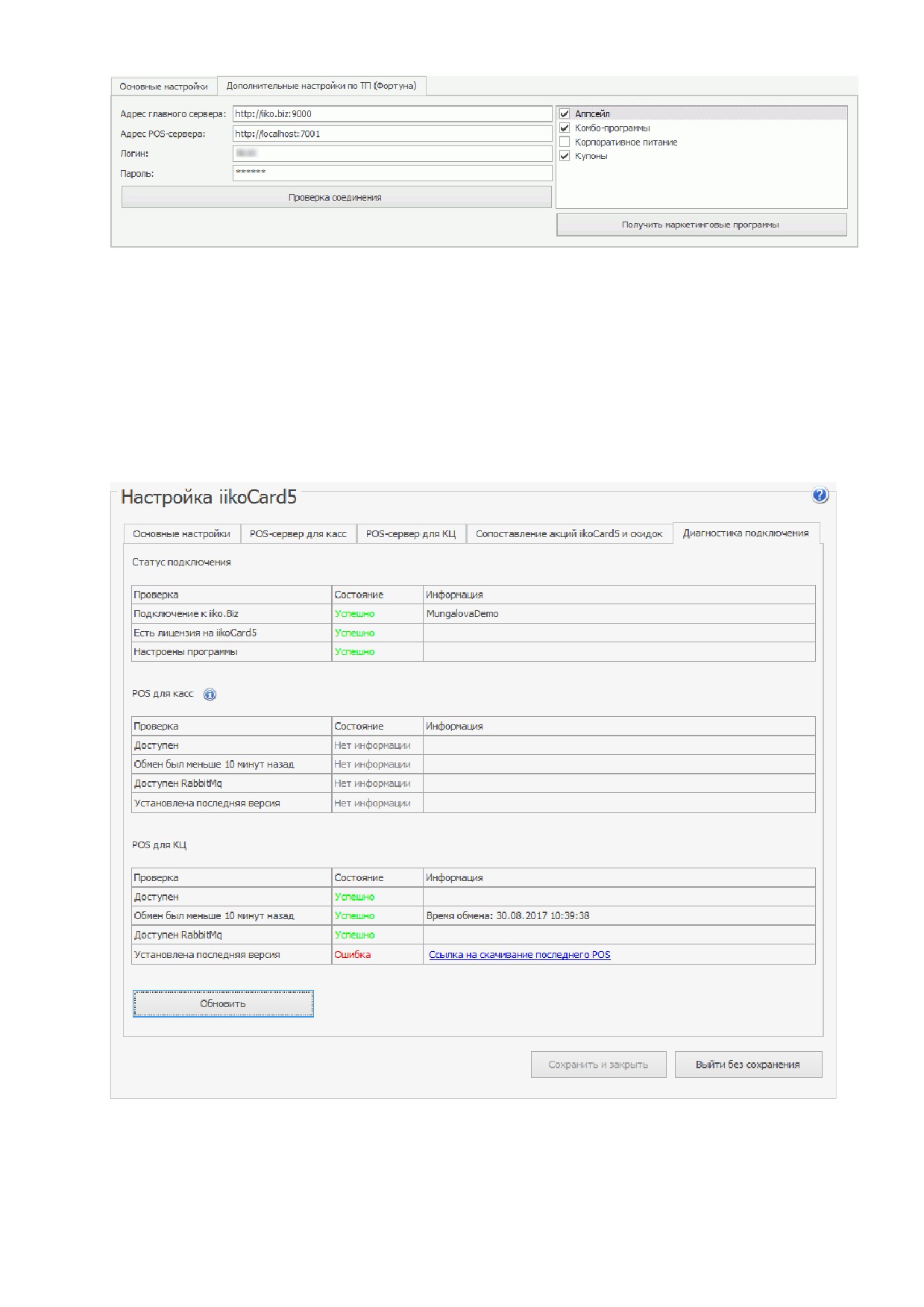The width and height of the screenshot is (924, 1307).
Task: Select the Настроены программы row
Action: tap(474, 652)
